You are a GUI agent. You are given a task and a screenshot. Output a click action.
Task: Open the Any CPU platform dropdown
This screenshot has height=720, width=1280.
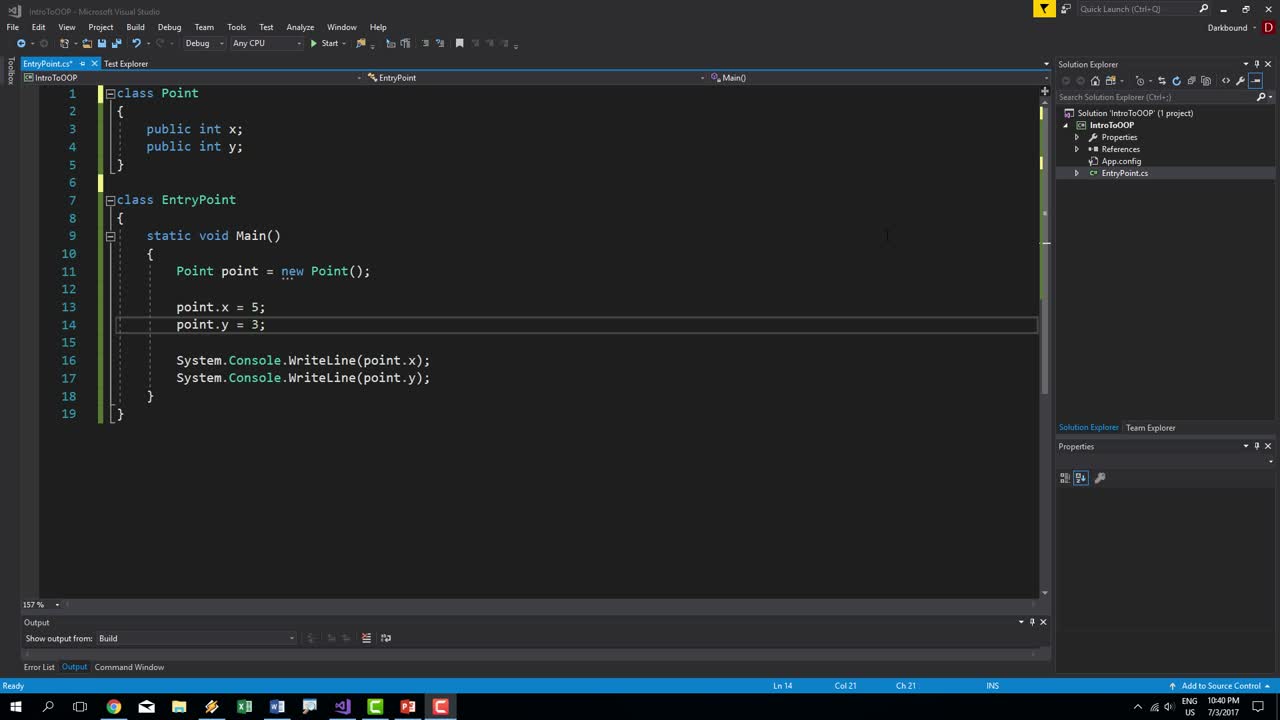[266, 43]
